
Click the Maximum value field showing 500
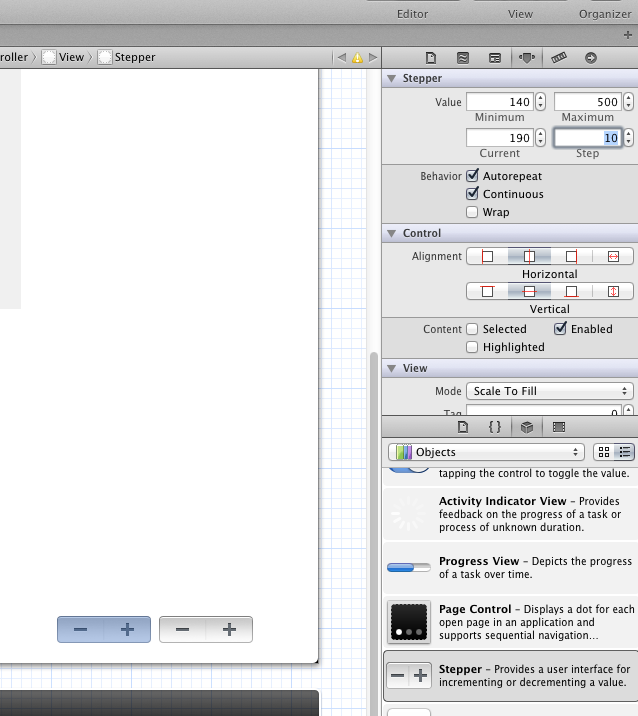point(588,101)
